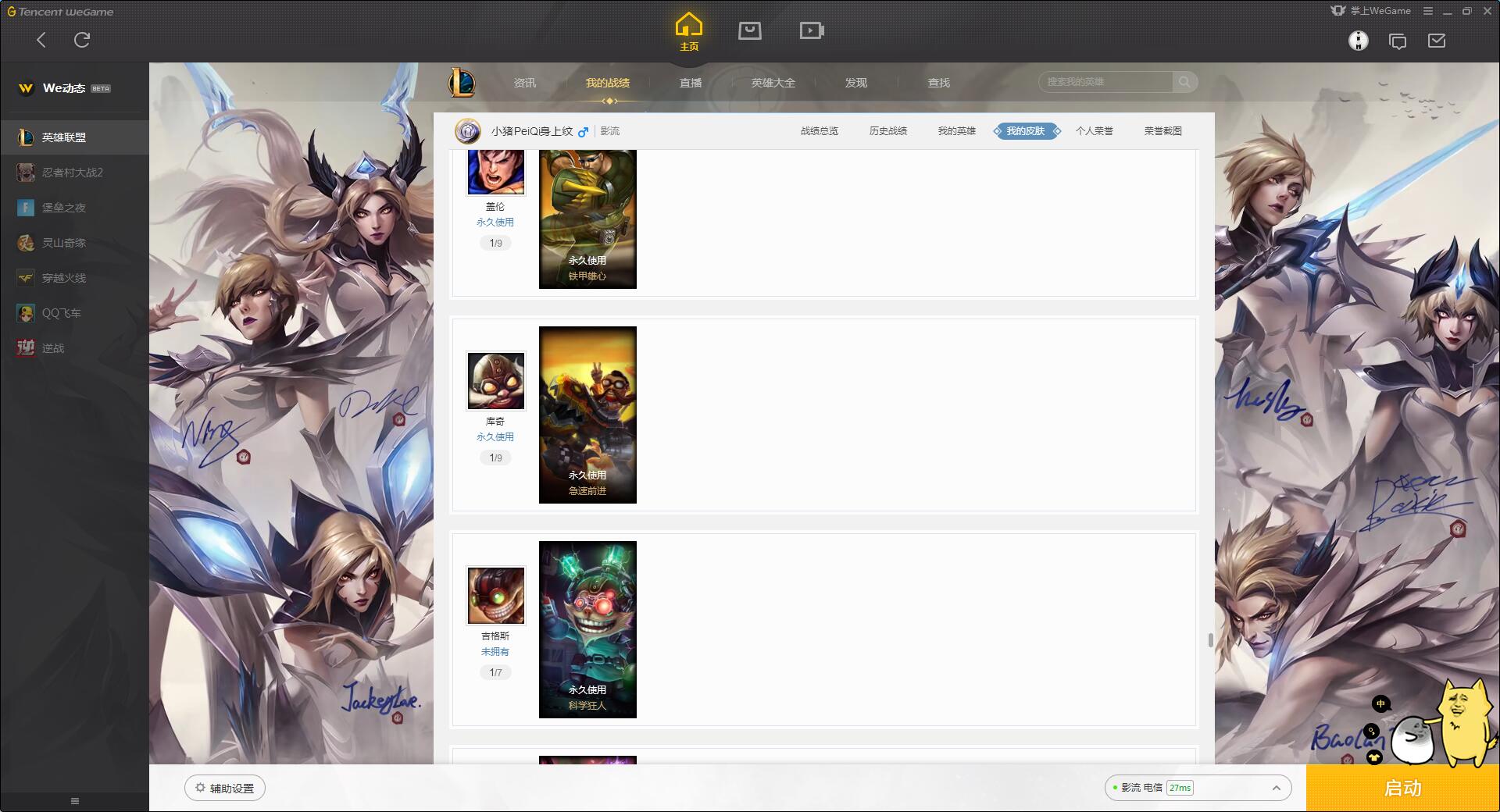Open the WeGame main menu icon
1500x812 pixels.
(x=1428, y=11)
